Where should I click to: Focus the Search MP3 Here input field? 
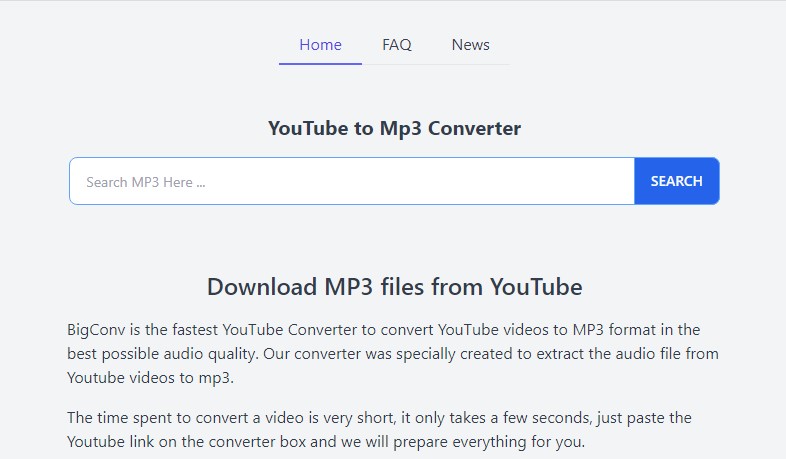pyautogui.click(x=352, y=181)
